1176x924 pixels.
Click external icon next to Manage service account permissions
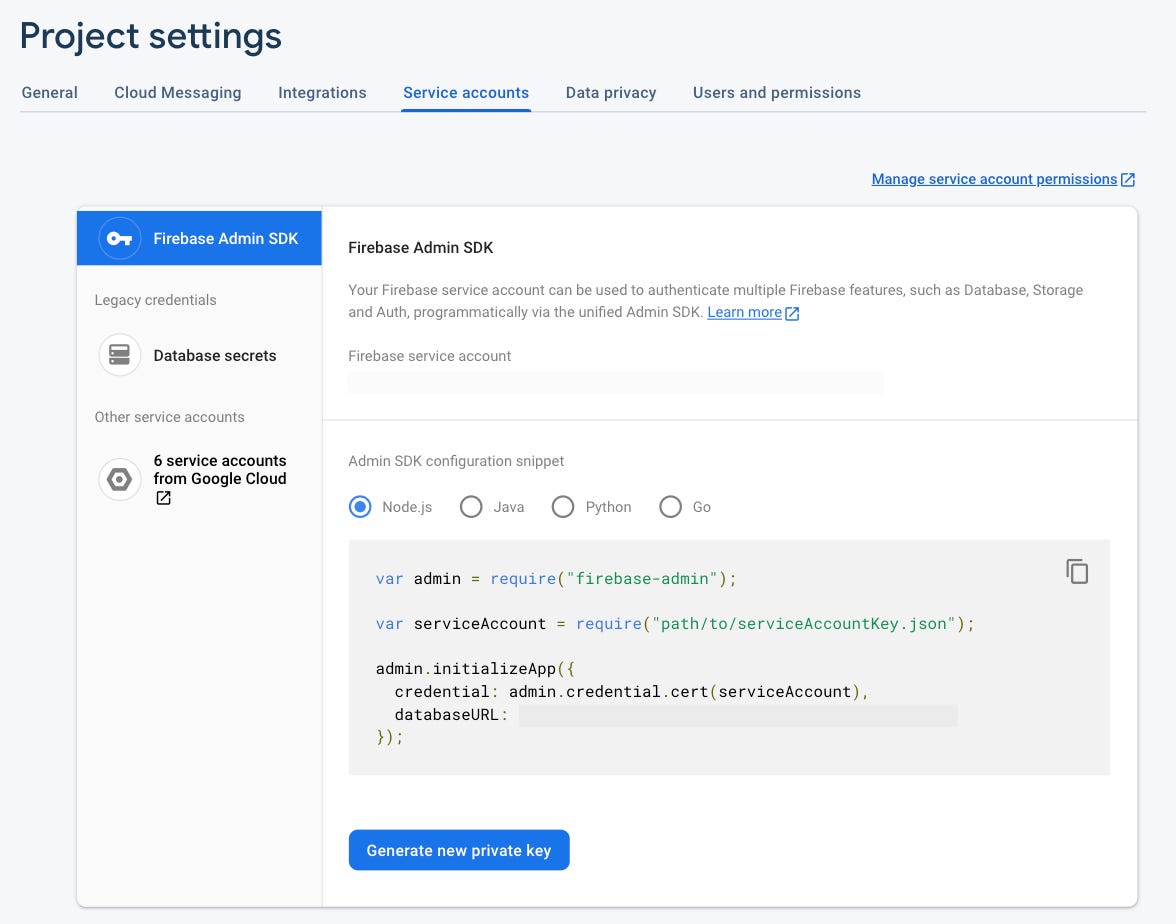coord(1127,180)
